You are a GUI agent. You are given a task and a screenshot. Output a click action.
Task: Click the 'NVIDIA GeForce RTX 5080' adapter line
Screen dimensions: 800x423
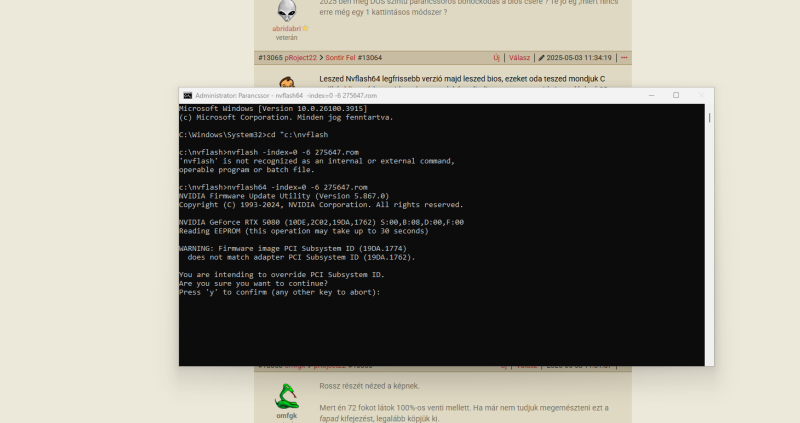tap(321, 222)
